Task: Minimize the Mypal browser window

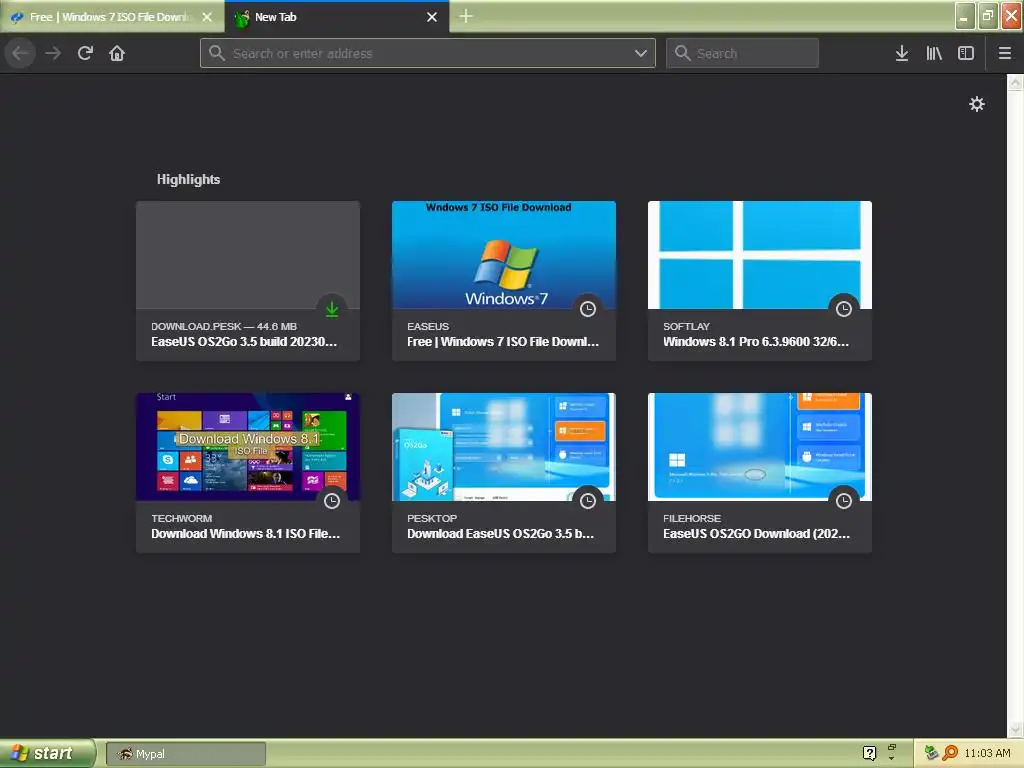Action: click(x=965, y=16)
